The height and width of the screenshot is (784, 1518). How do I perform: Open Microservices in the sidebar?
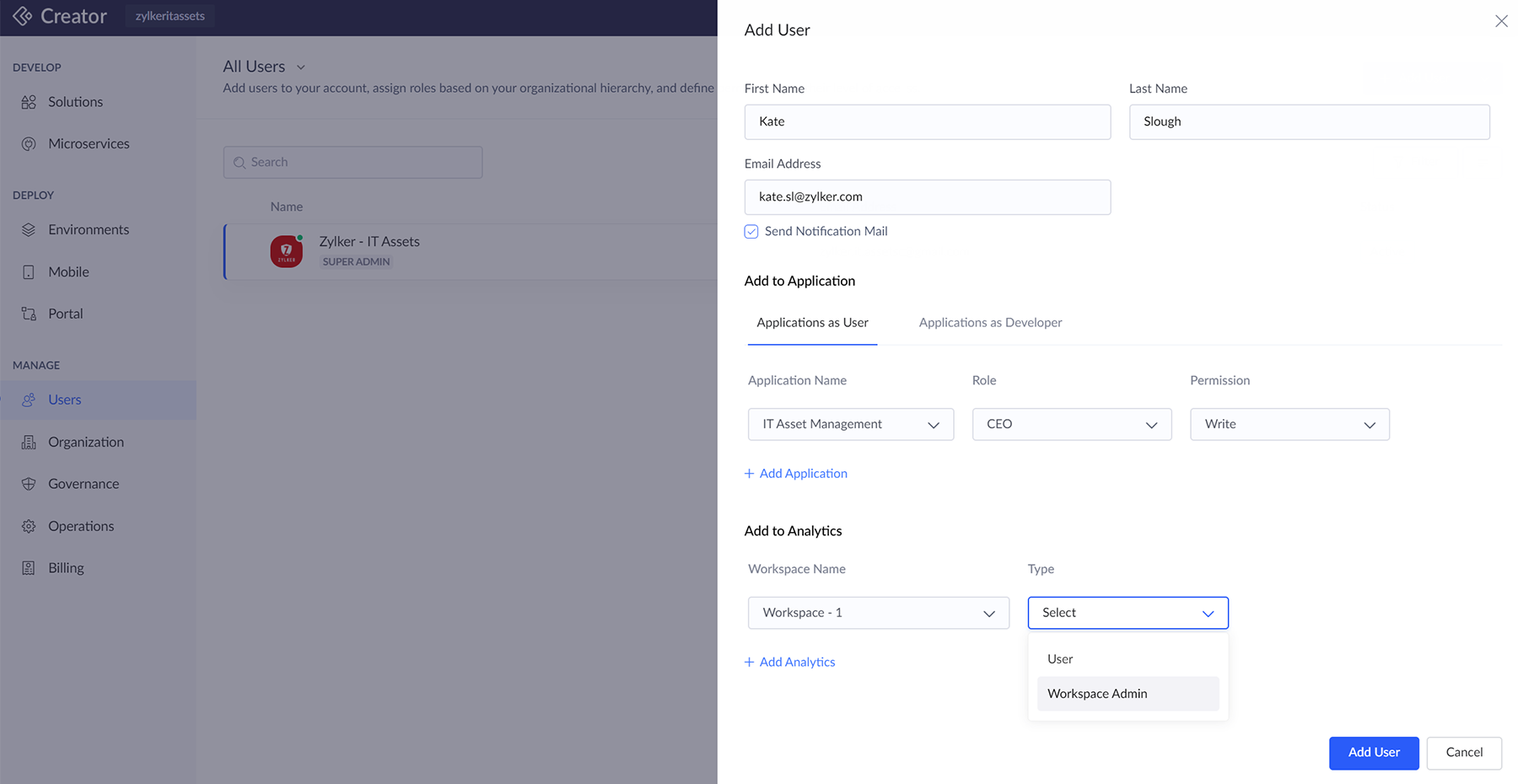point(98,144)
